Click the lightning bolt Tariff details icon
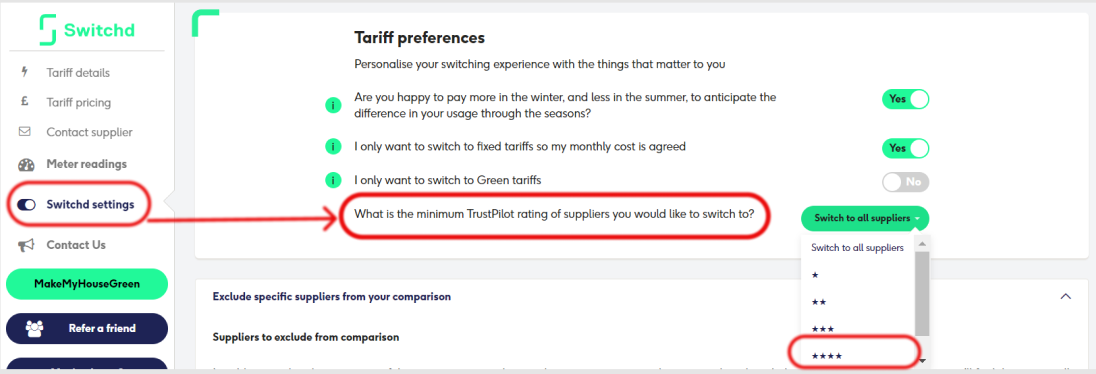The image size is (1096, 374). coord(25,72)
